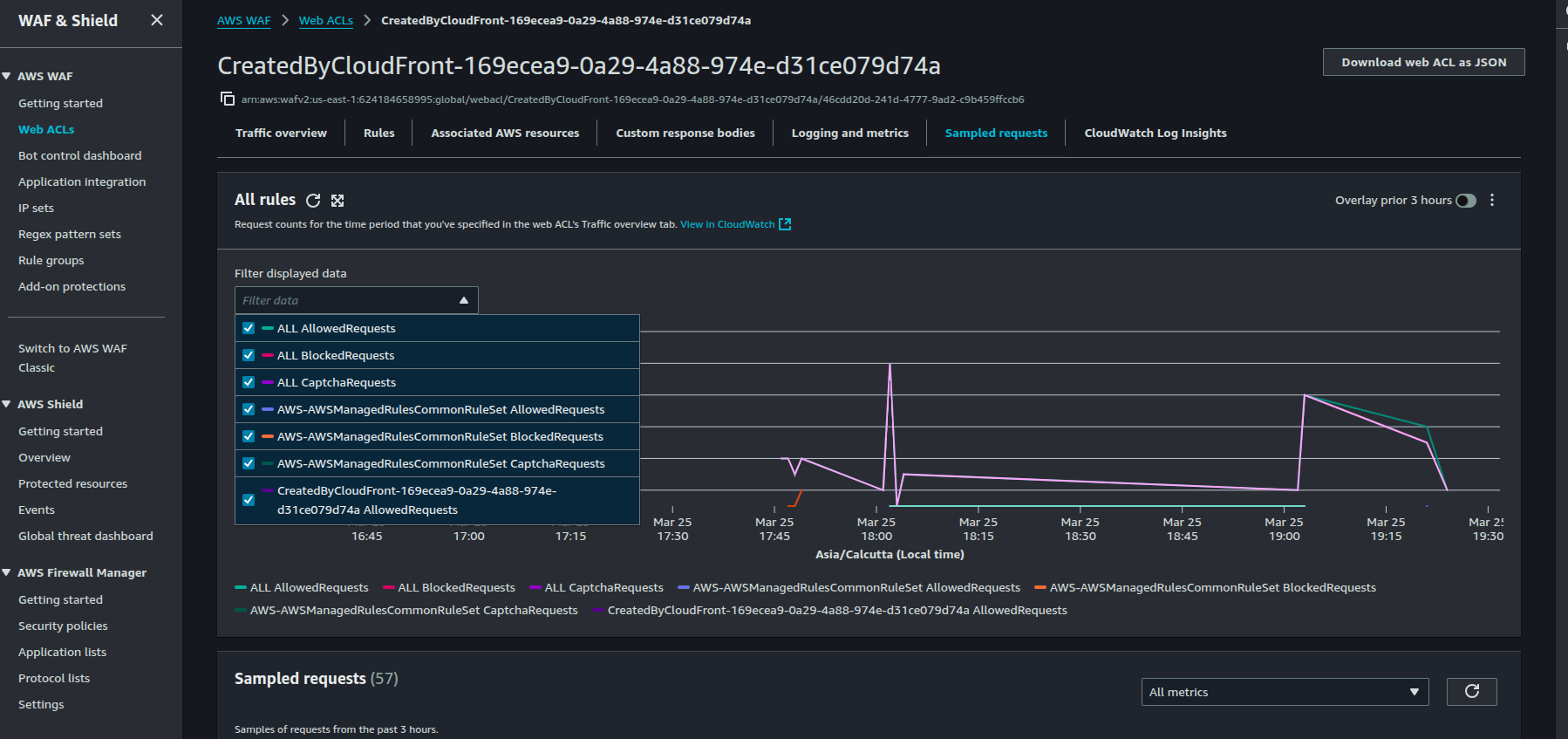Click External link icon beside View in CloudWatch
Viewport: 1568px width, 739px height.
[x=785, y=224]
